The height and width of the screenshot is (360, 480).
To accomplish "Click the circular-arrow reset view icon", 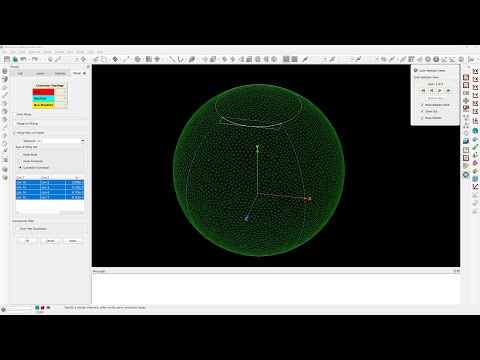I will point(466,175).
